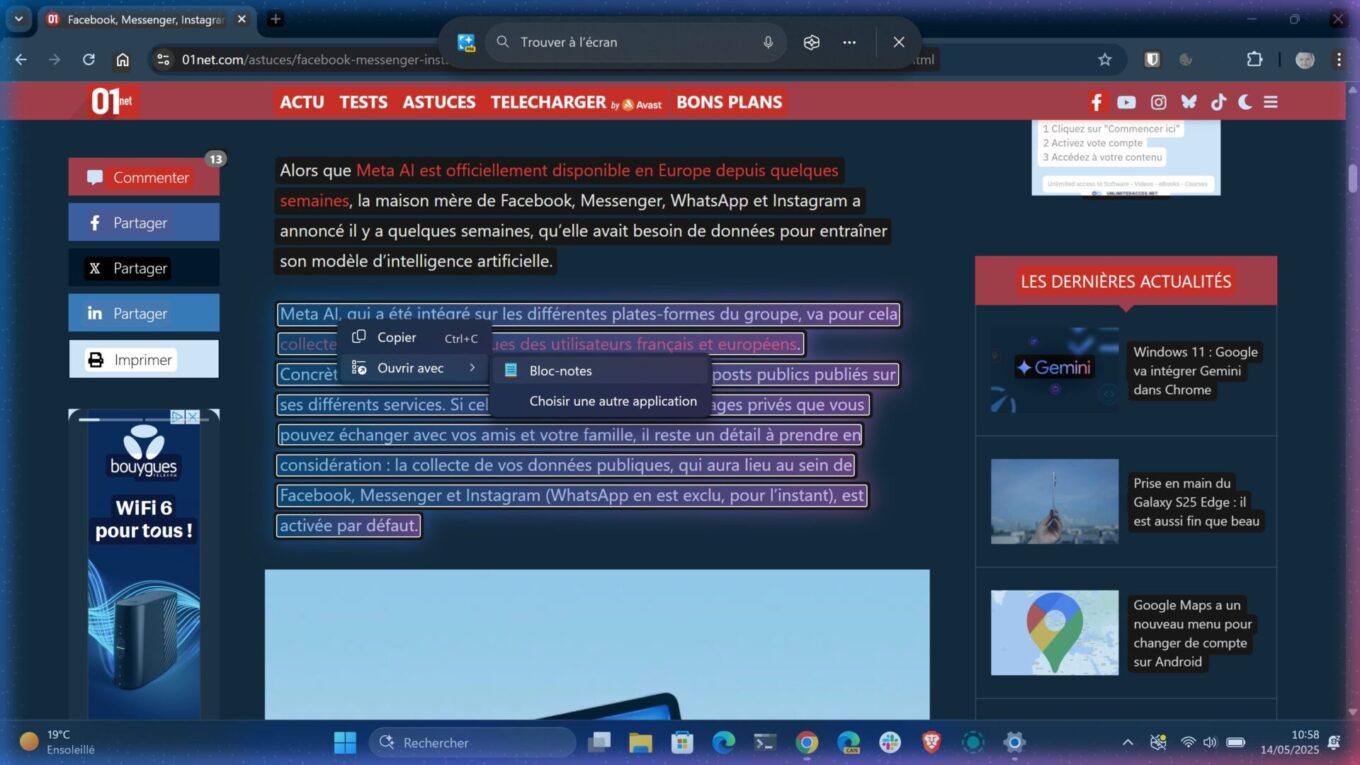The height and width of the screenshot is (765, 1360).
Task: Open Microsoft Store from the taskbar
Action: pos(682,742)
